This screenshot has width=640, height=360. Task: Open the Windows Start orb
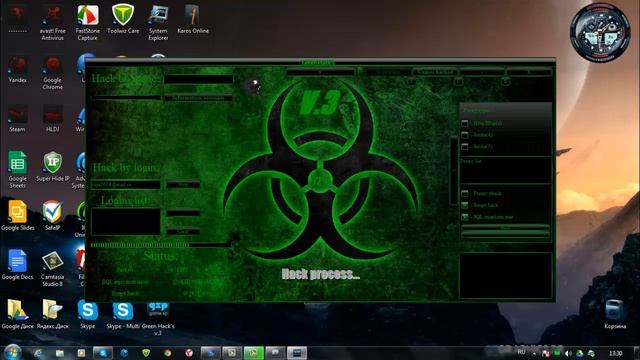12,352
